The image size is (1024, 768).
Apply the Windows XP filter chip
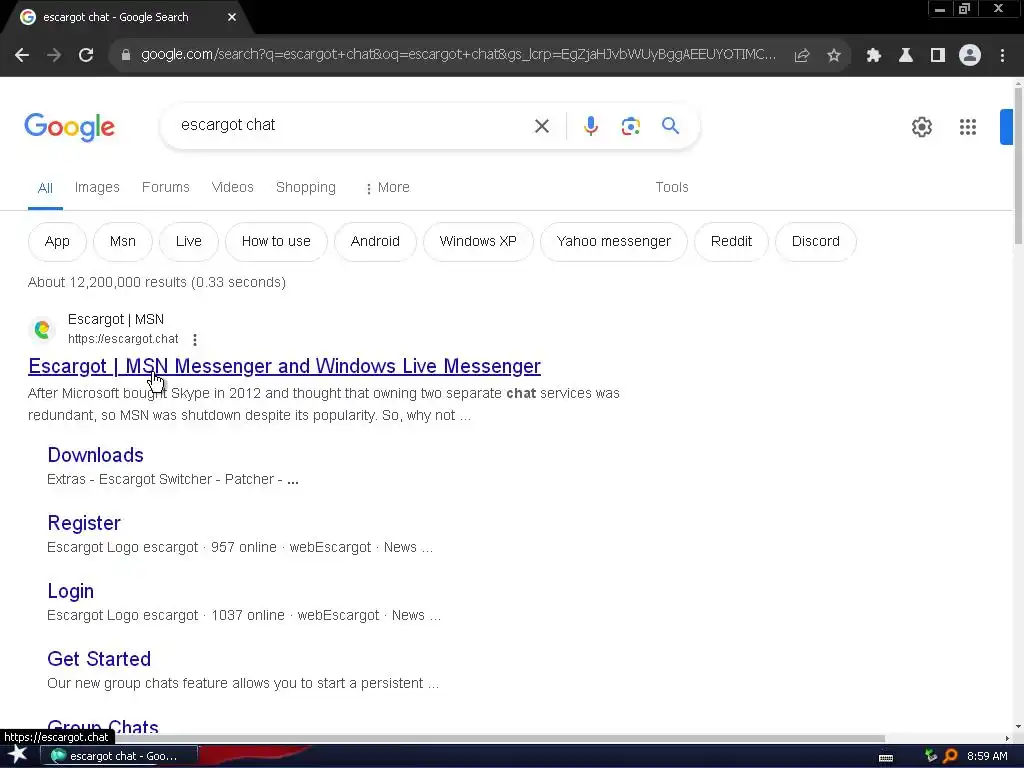(478, 242)
